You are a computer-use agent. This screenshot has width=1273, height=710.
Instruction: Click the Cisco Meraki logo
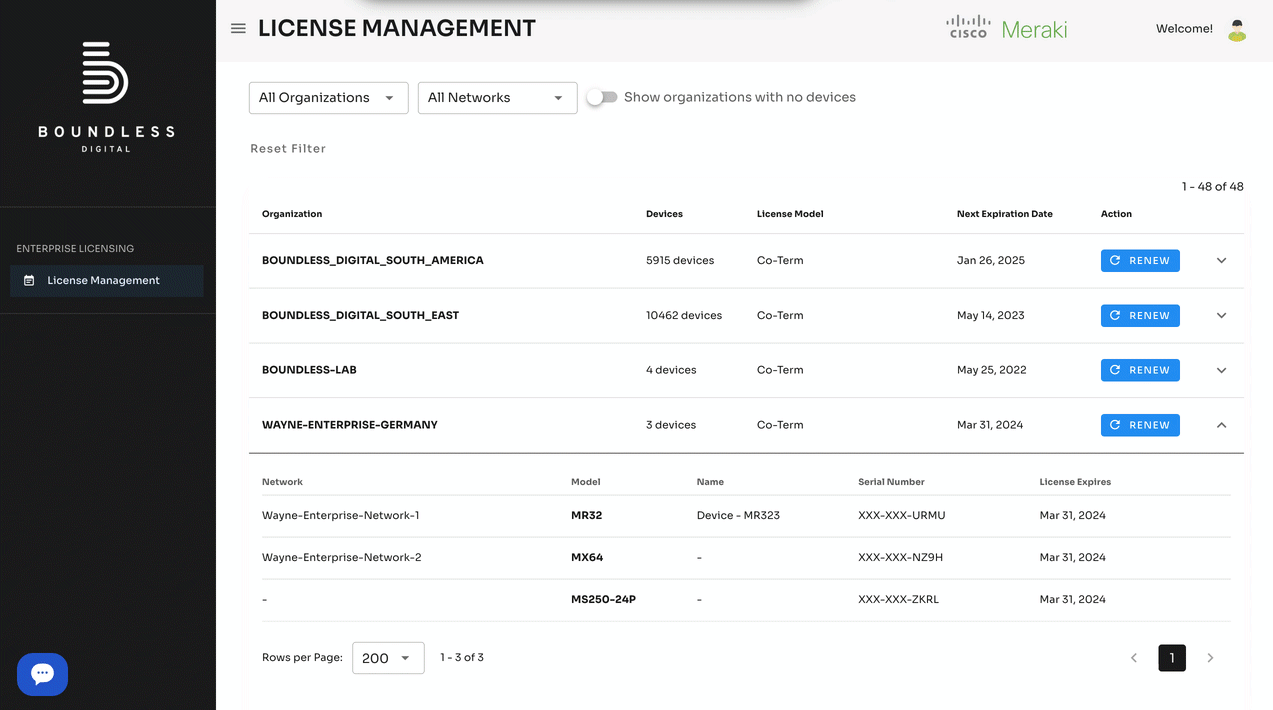point(1006,28)
